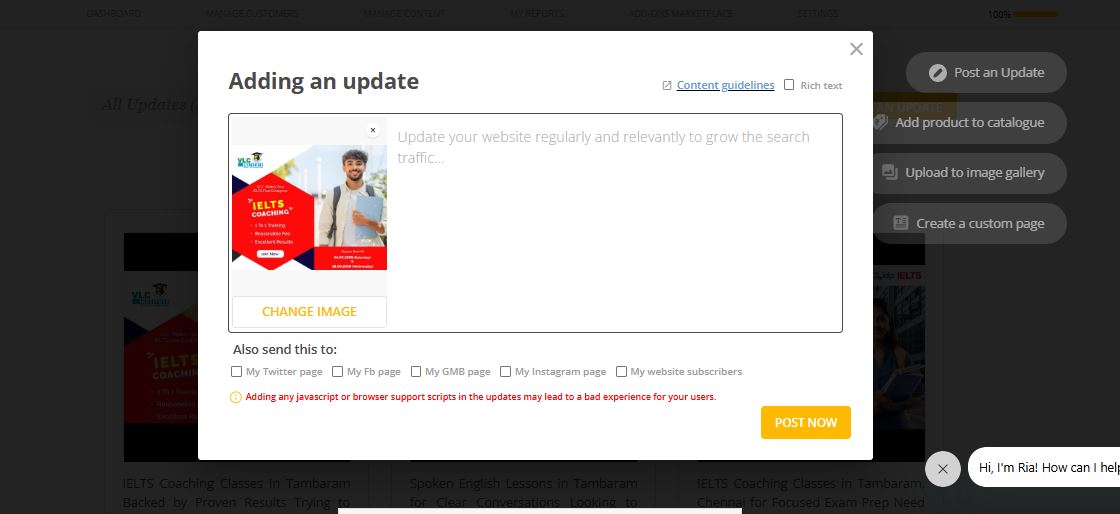Open the Manage Content menu
Screen dimensions: 1120x514
click(x=404, y=14)
